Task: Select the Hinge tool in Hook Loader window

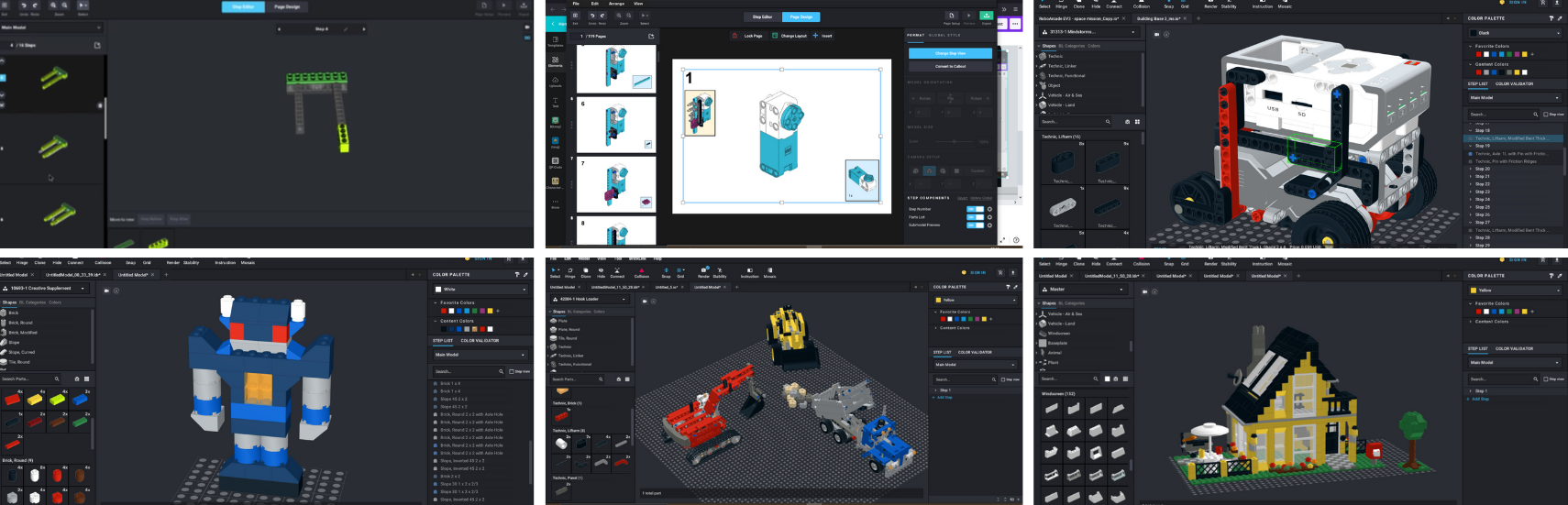Action: click(569, 272)
